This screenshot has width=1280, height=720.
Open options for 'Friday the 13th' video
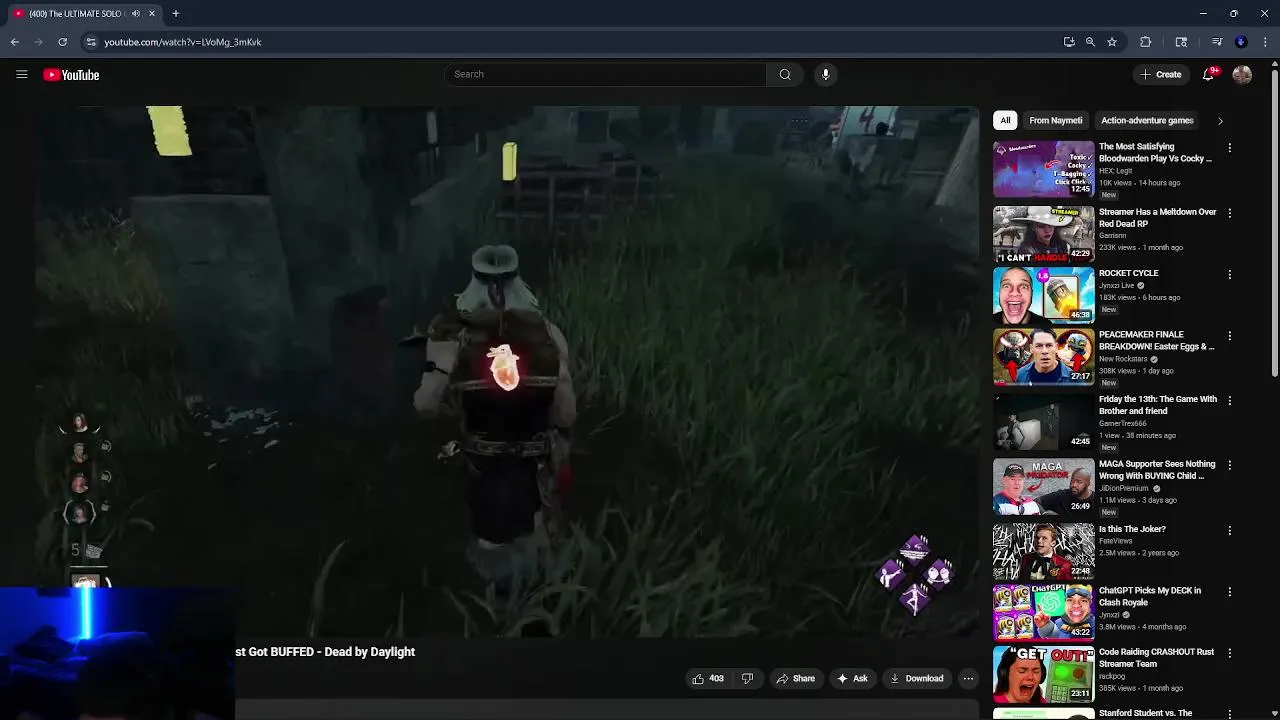click(x=1229, y=400)
